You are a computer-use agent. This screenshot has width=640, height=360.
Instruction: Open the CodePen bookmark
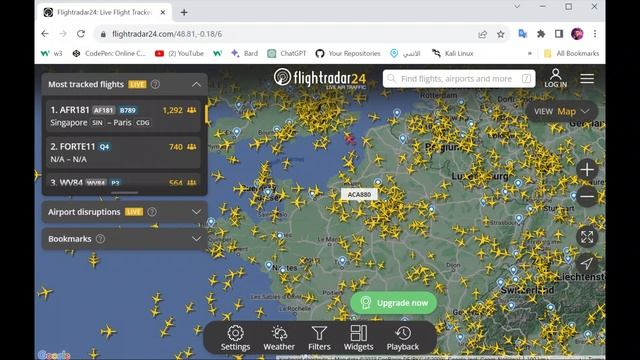click(x=109, y=53)
